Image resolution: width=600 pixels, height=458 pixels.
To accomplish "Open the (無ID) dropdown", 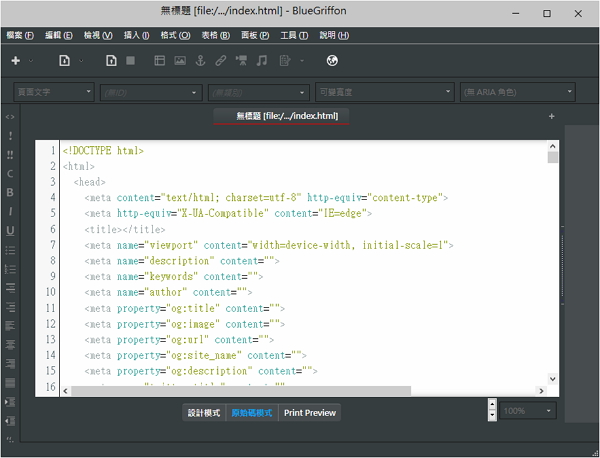I will click(x=151, y=93).
